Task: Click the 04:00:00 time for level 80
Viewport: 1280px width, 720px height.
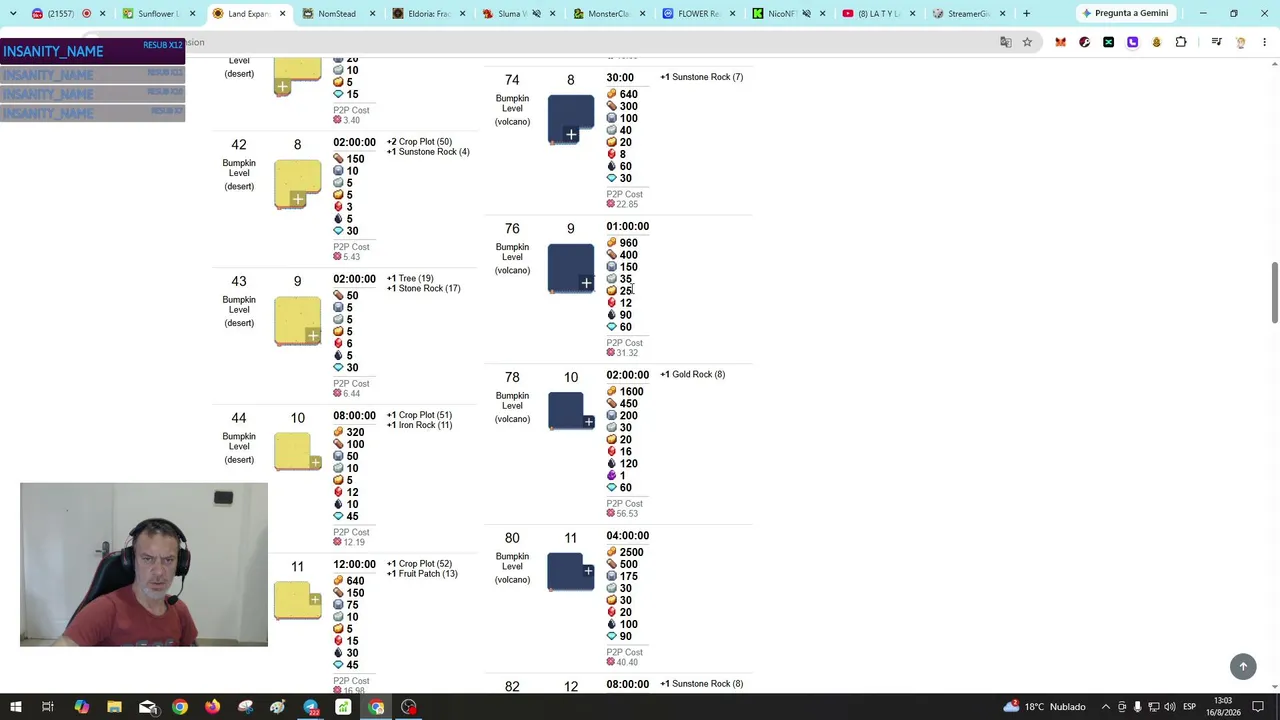Action: [628, 536]
